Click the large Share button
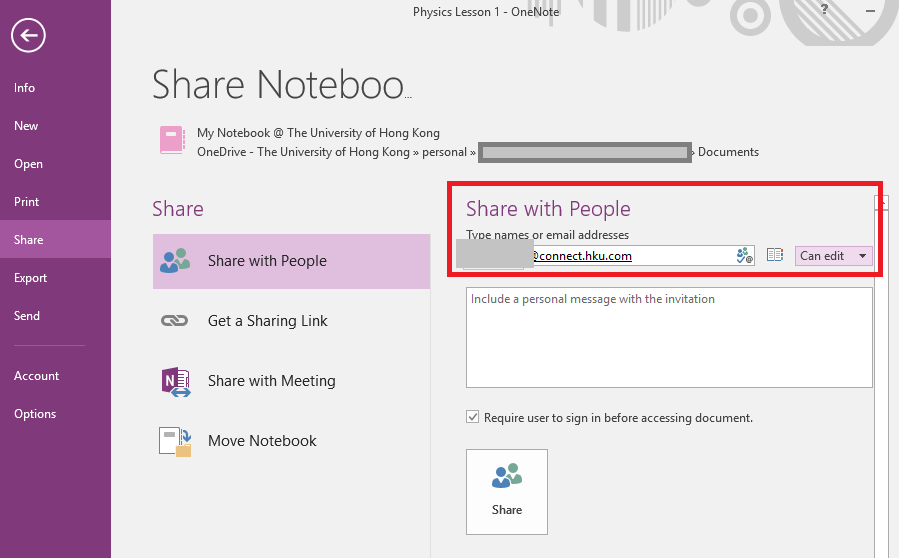Viewport: 899px width, 558px height. pyautogui.click(x=507, y=492)
